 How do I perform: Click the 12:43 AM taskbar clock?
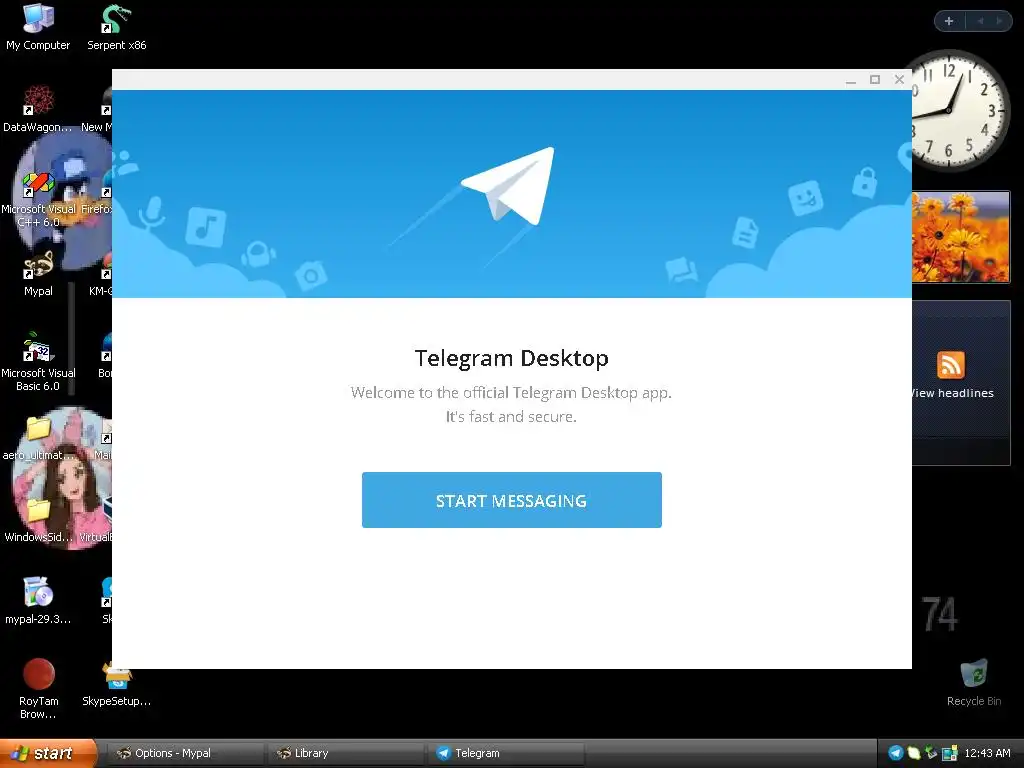point(987,753)
